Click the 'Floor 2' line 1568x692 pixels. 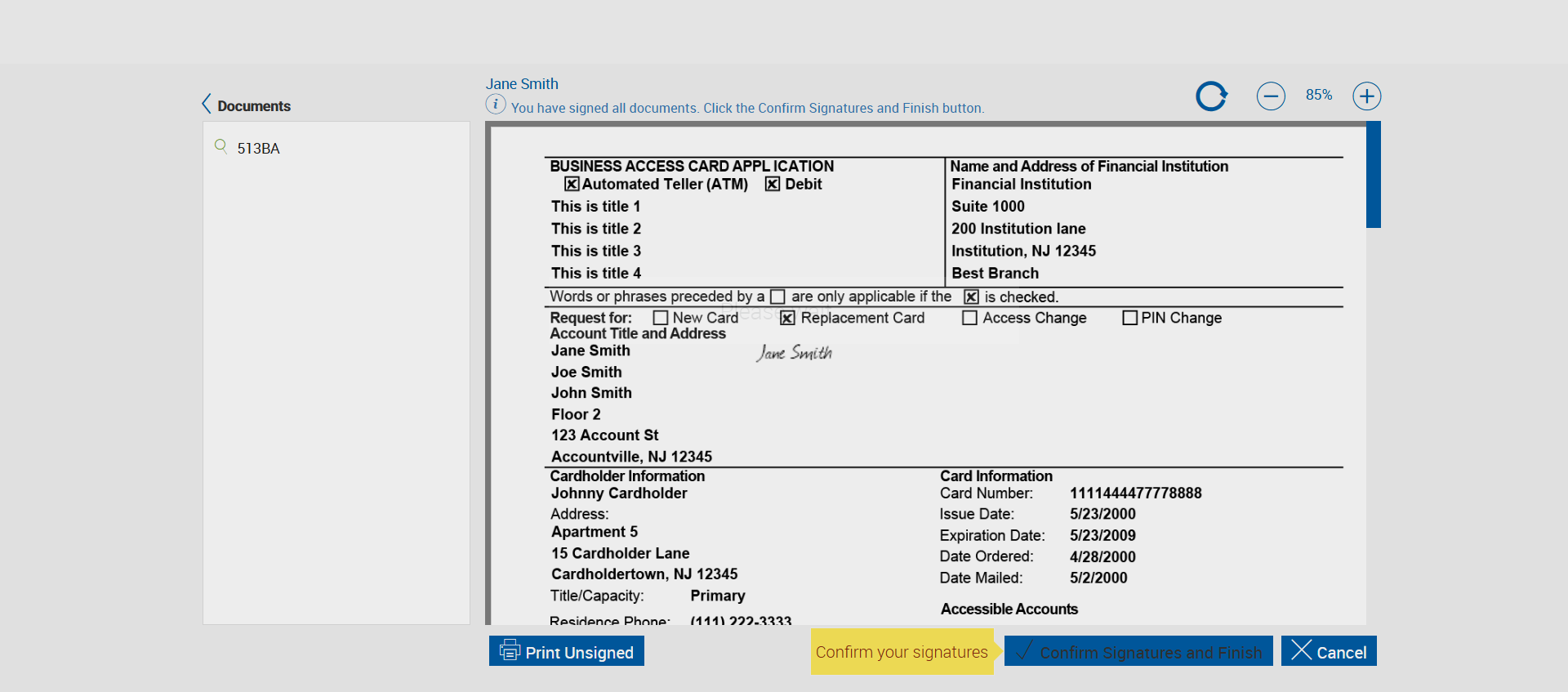pos(576,414)
